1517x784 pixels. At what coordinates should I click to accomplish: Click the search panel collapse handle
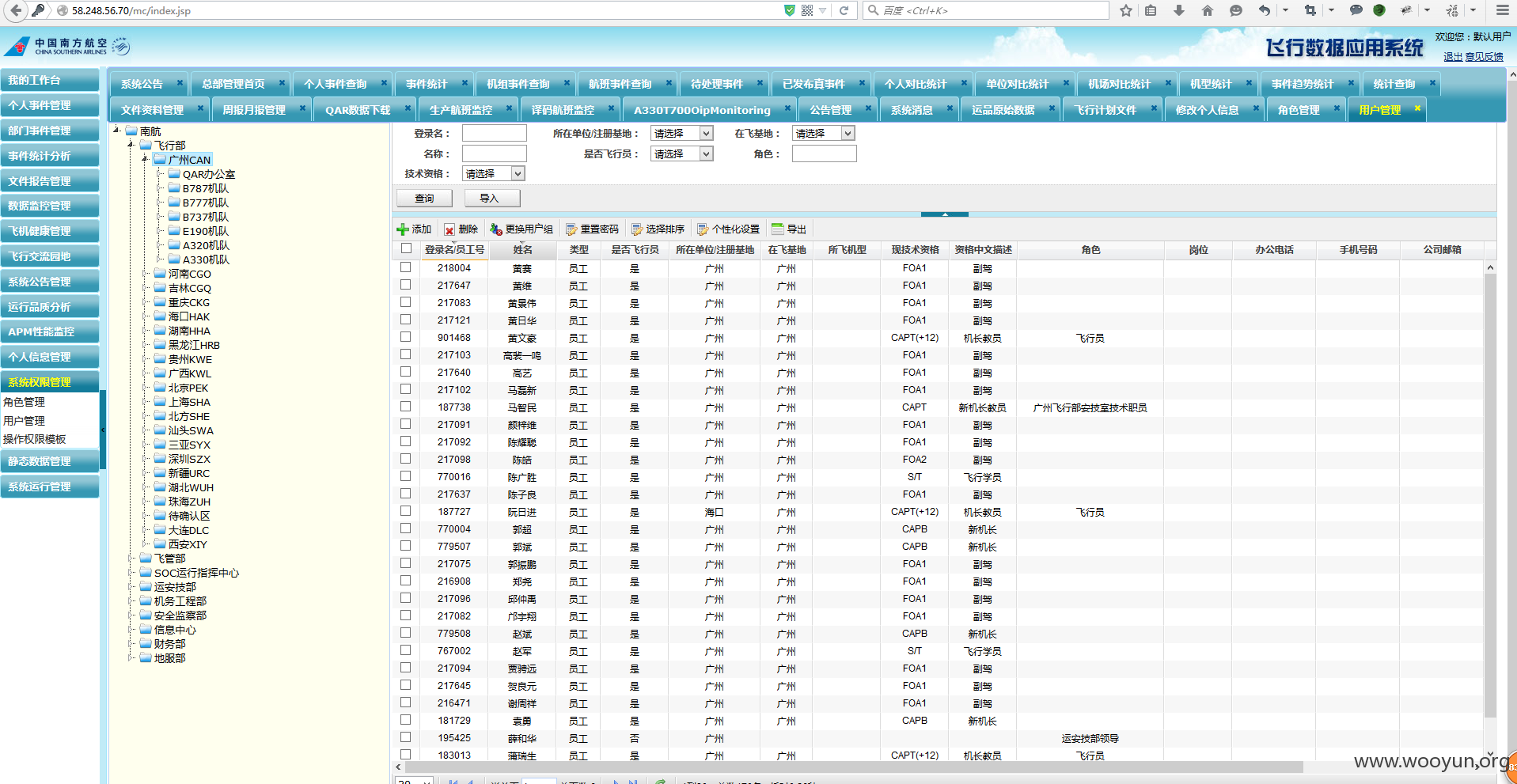(x=945, y=214)
